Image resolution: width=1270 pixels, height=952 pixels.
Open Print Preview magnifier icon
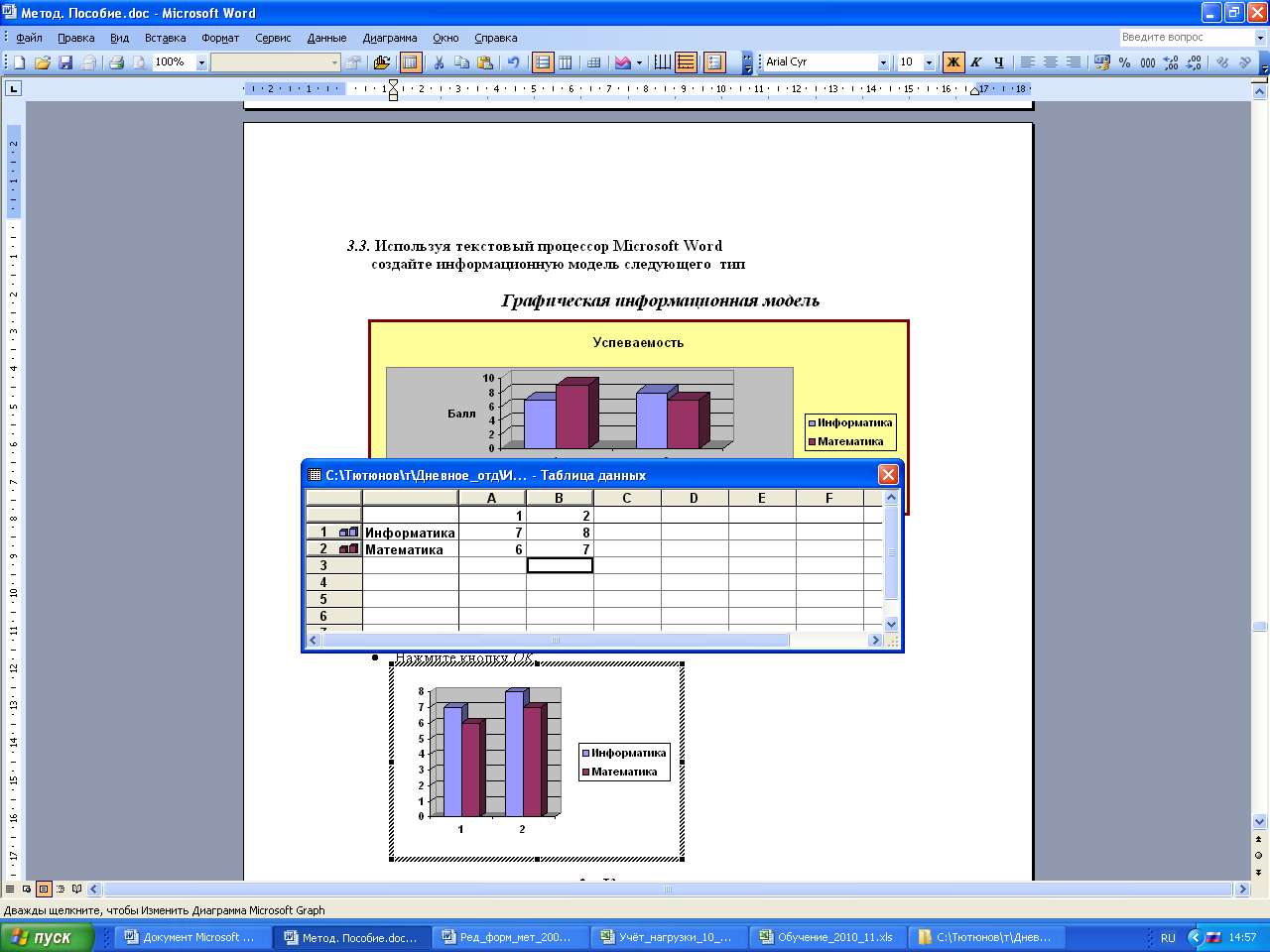point(139,62)
